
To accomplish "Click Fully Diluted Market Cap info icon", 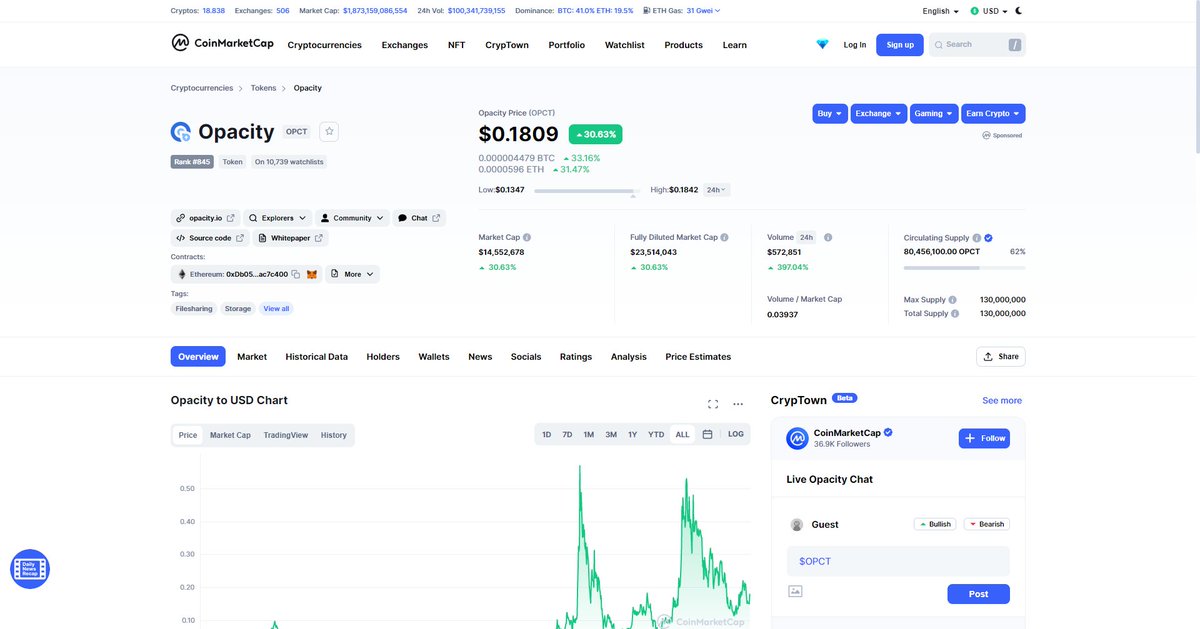I will click(725, 238).
